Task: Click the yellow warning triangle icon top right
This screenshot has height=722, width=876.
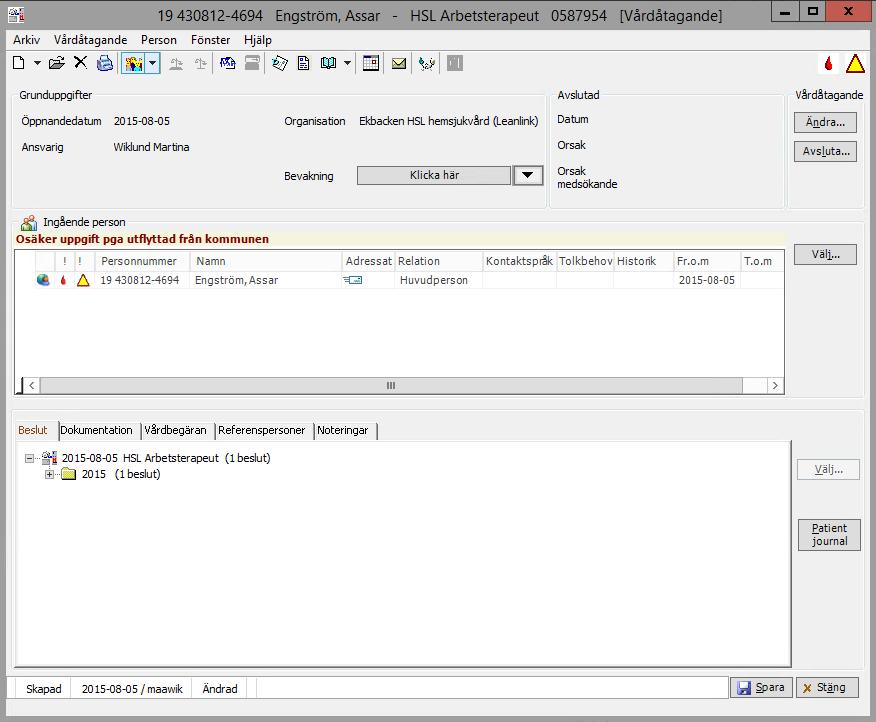Action: click(855, 64)
